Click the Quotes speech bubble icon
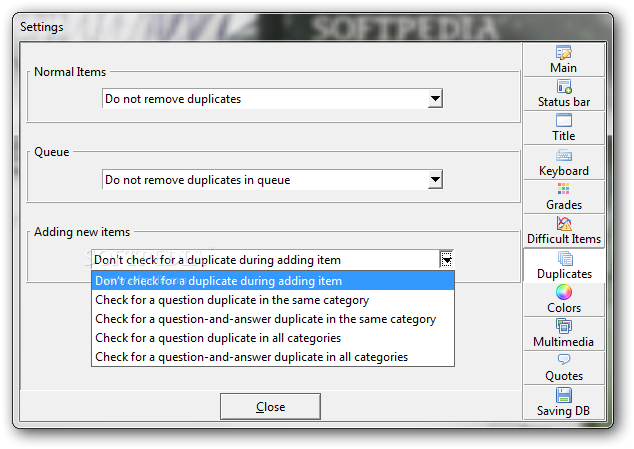The height and width of the screenshot is (449, 634). pyautogui.click(x=564, y=359)
